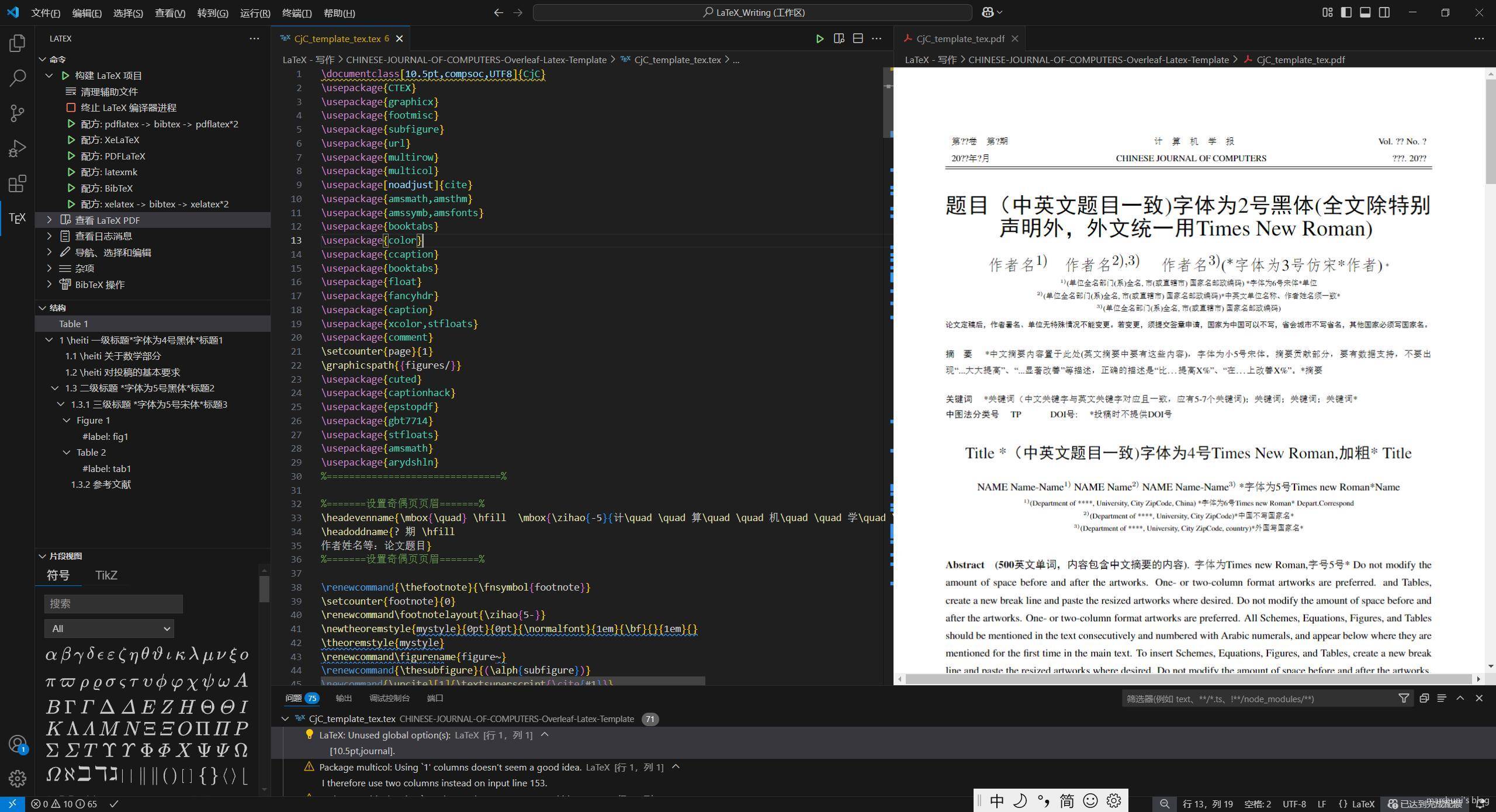Click the View LaTeX PDF icon in editor toolbar
The width and height of the screenshot is (1496, 812).
(x=839, y=39)
